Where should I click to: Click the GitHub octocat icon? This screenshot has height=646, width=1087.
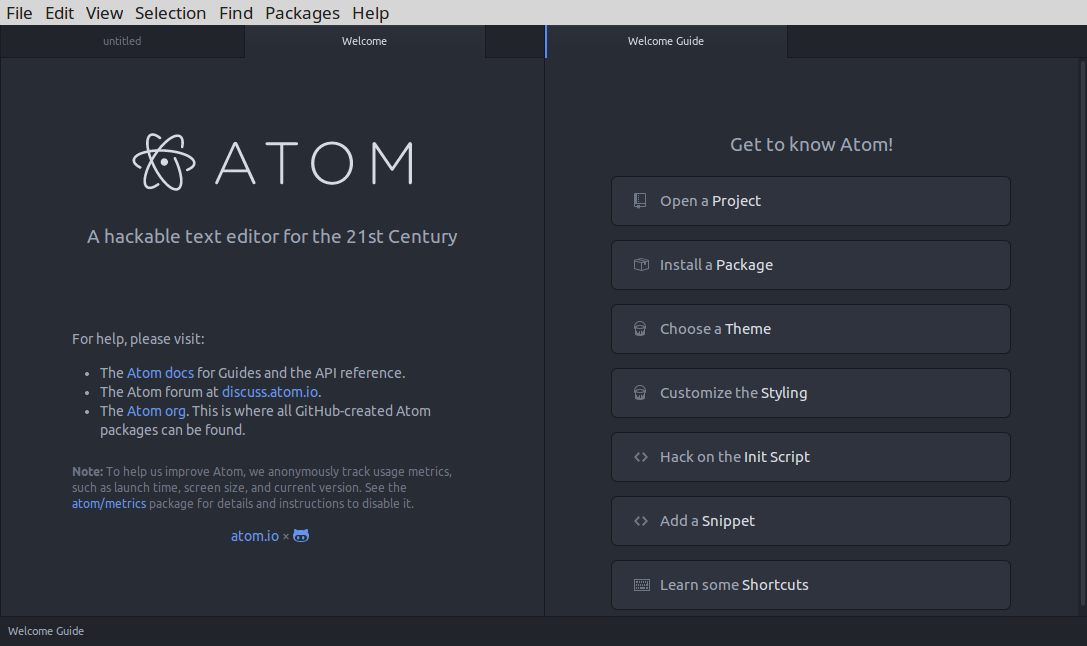click(301, 536)
